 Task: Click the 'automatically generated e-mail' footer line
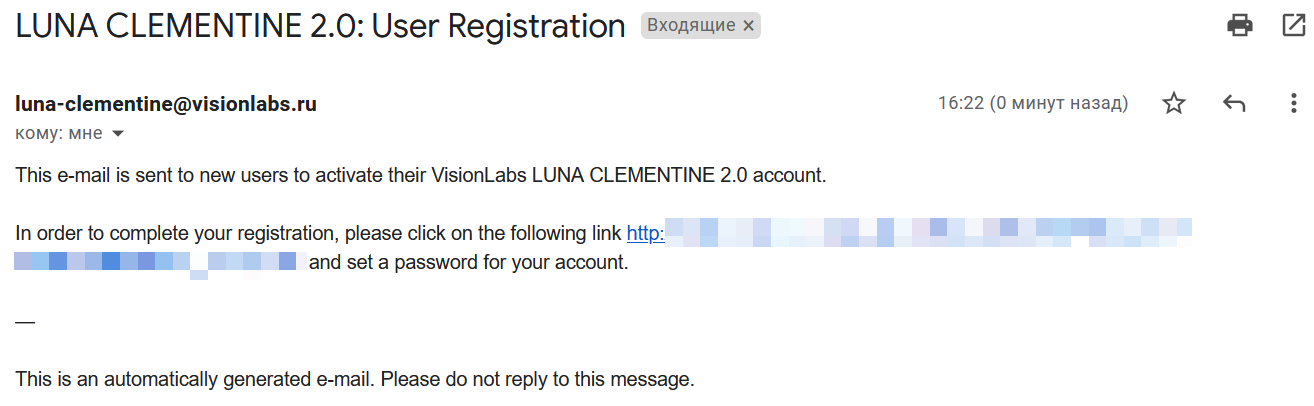tap(354, 380)
